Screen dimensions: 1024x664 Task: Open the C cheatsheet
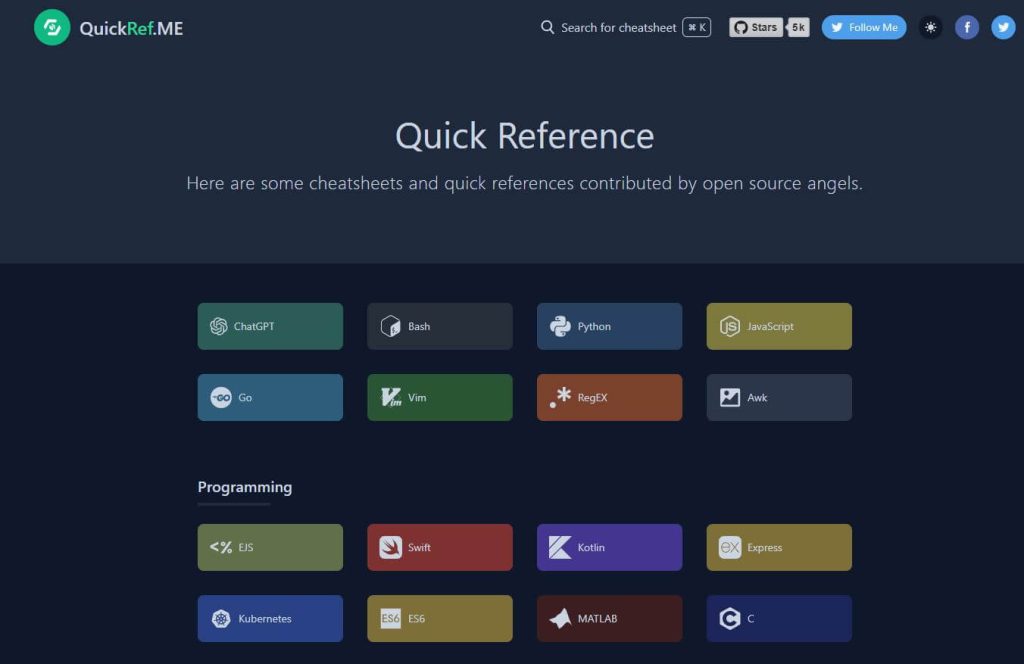click(778, 618)
